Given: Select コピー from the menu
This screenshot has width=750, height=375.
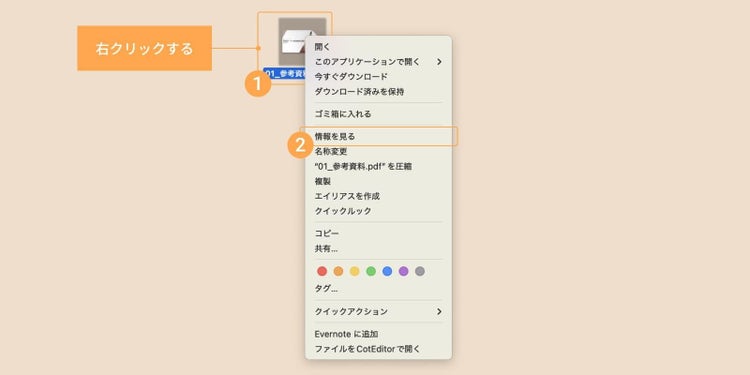Looking at the screenshot, I should click(x=378, y=233).
